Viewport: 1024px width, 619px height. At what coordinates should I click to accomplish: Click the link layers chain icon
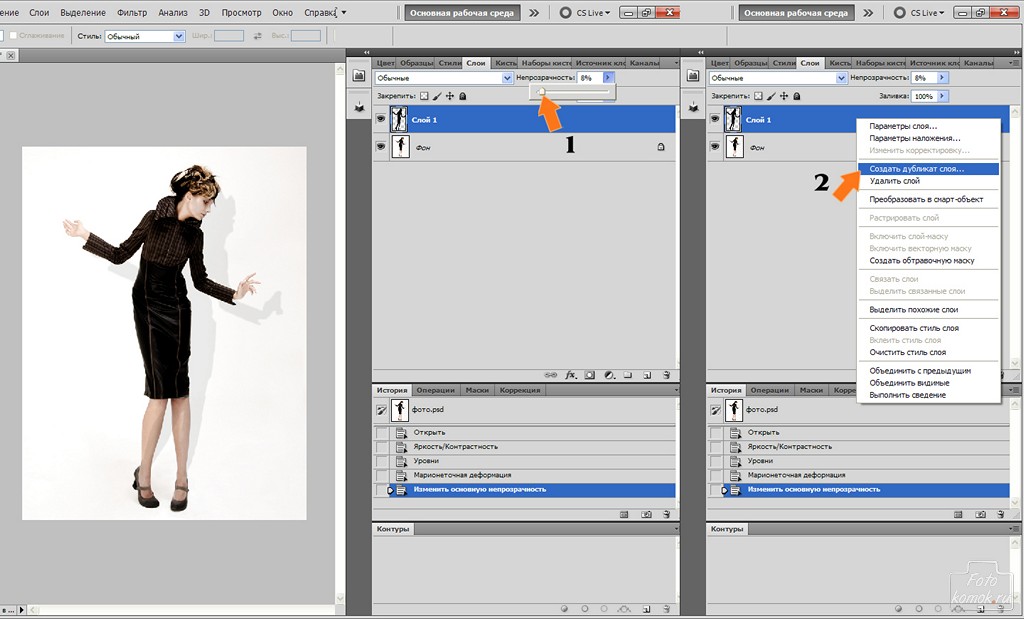[x=550, y=375]
